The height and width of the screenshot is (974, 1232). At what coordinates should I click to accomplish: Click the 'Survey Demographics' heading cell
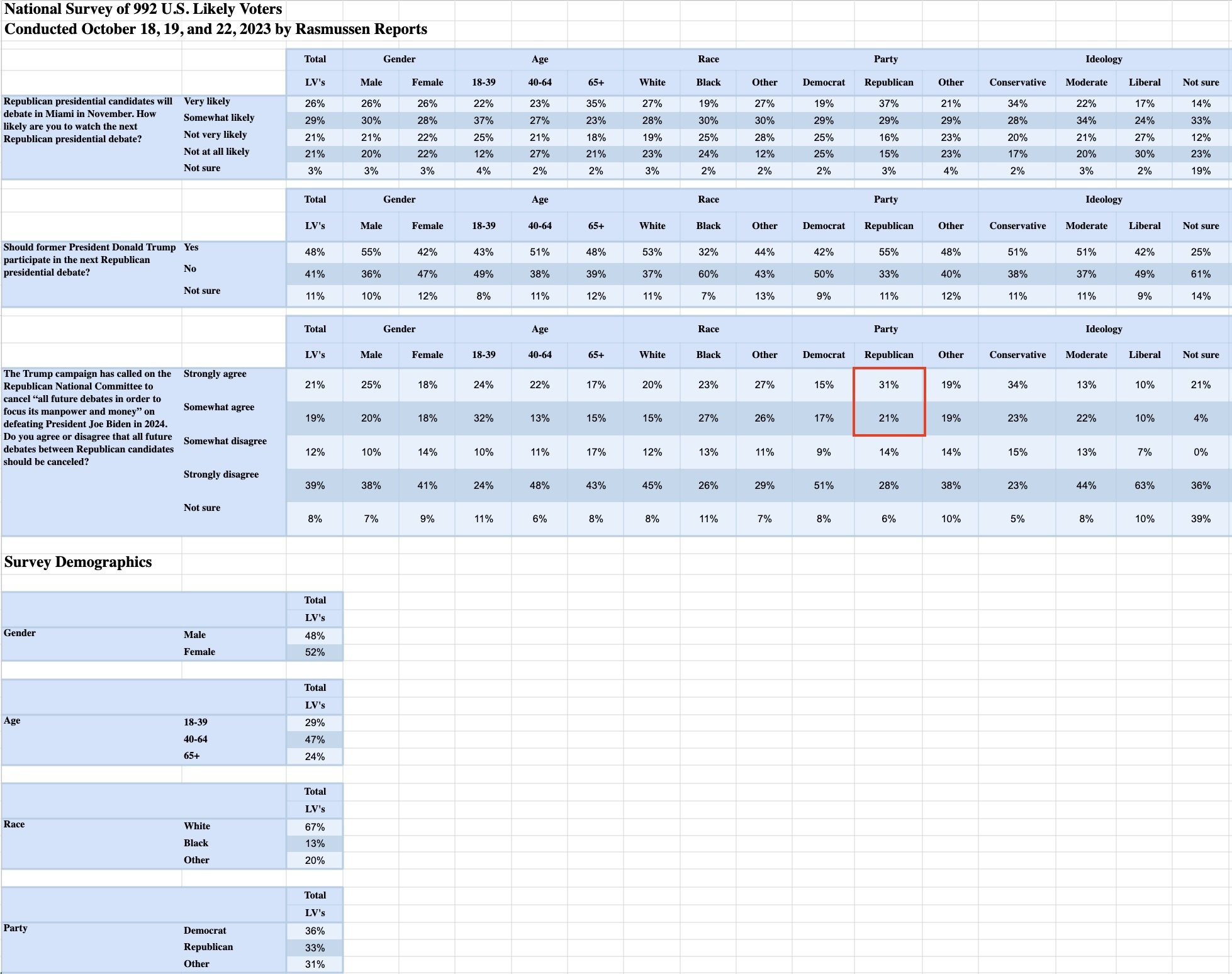pos(78,562)
